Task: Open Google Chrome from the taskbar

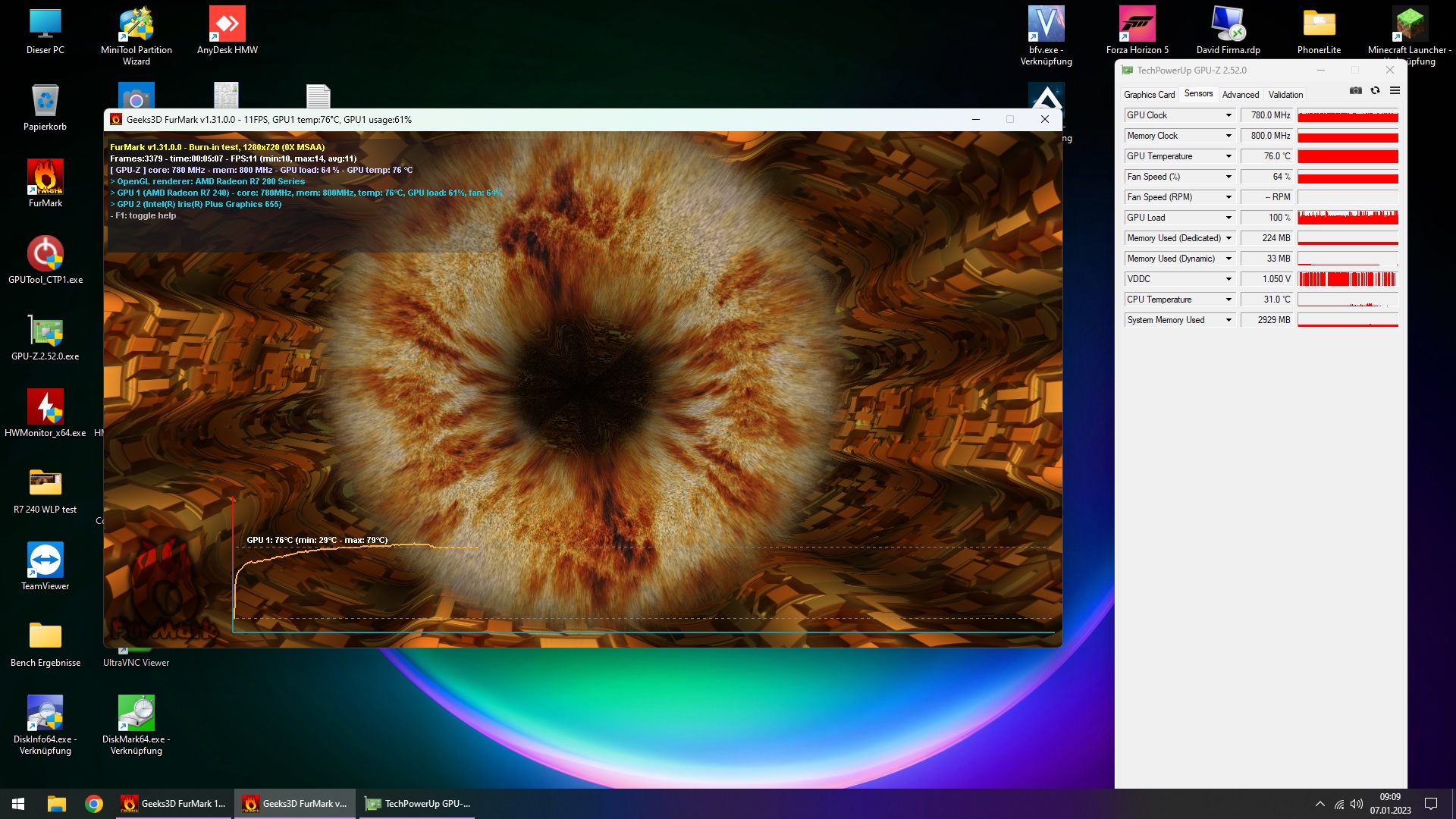Action: point(94,804)
